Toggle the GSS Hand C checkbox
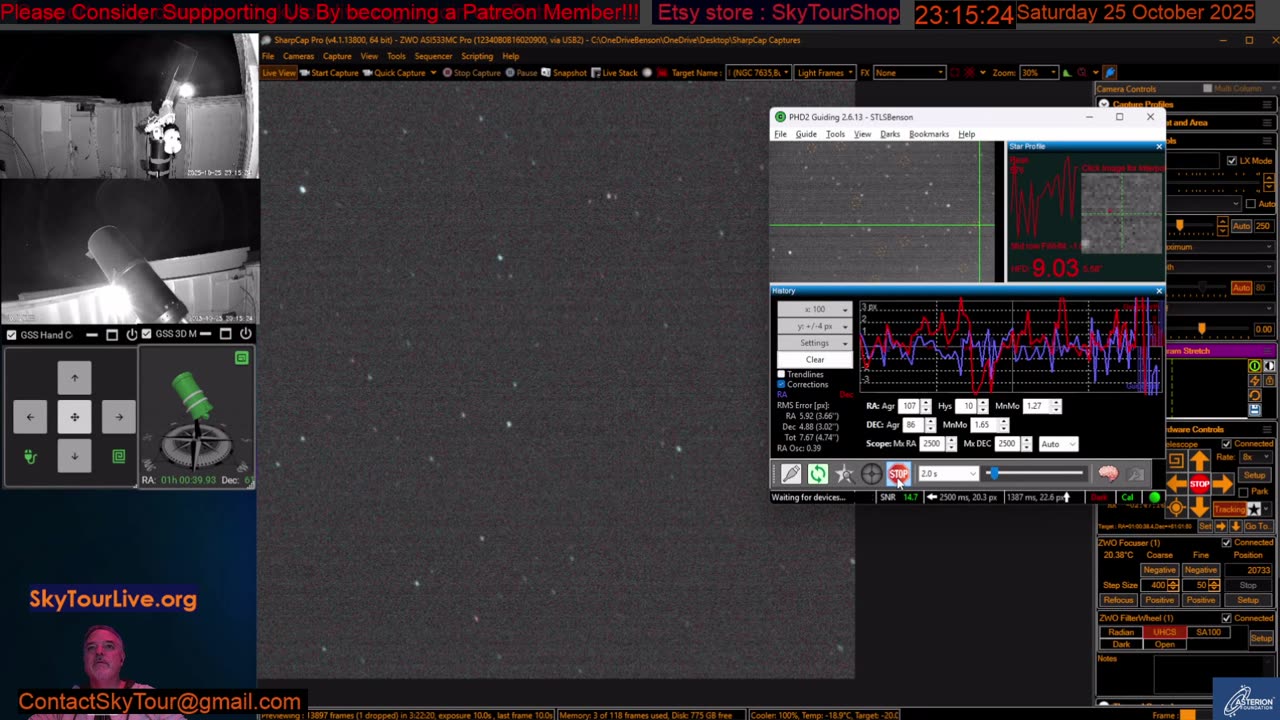The image size is (1280, 720). click(x=12, y=334)
